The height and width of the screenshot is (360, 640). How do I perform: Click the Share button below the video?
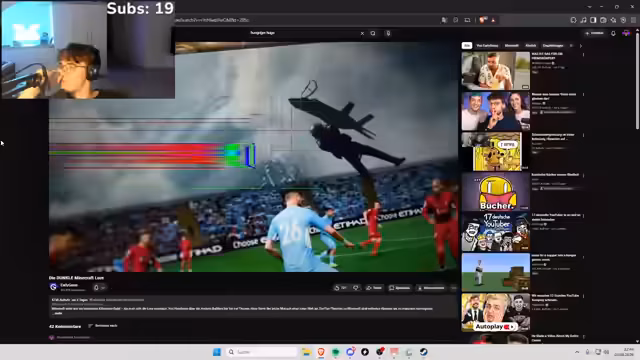click(x=374, y=288)
